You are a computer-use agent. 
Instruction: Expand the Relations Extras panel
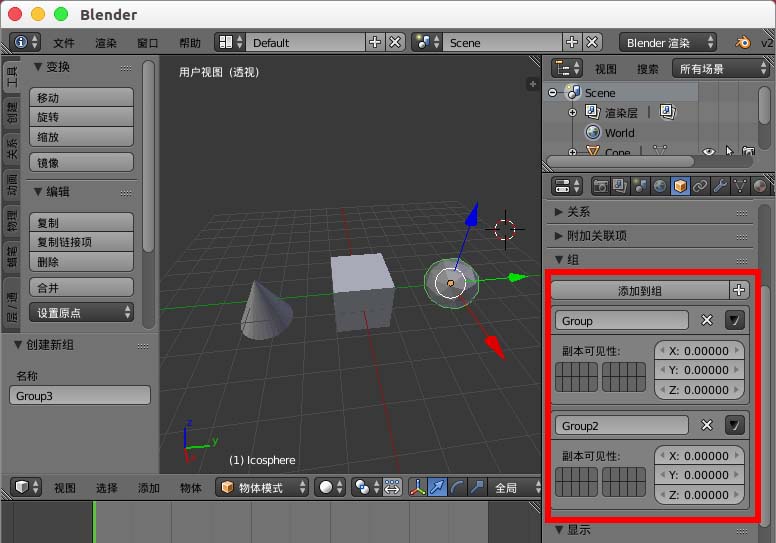click(x=559, y=236)
